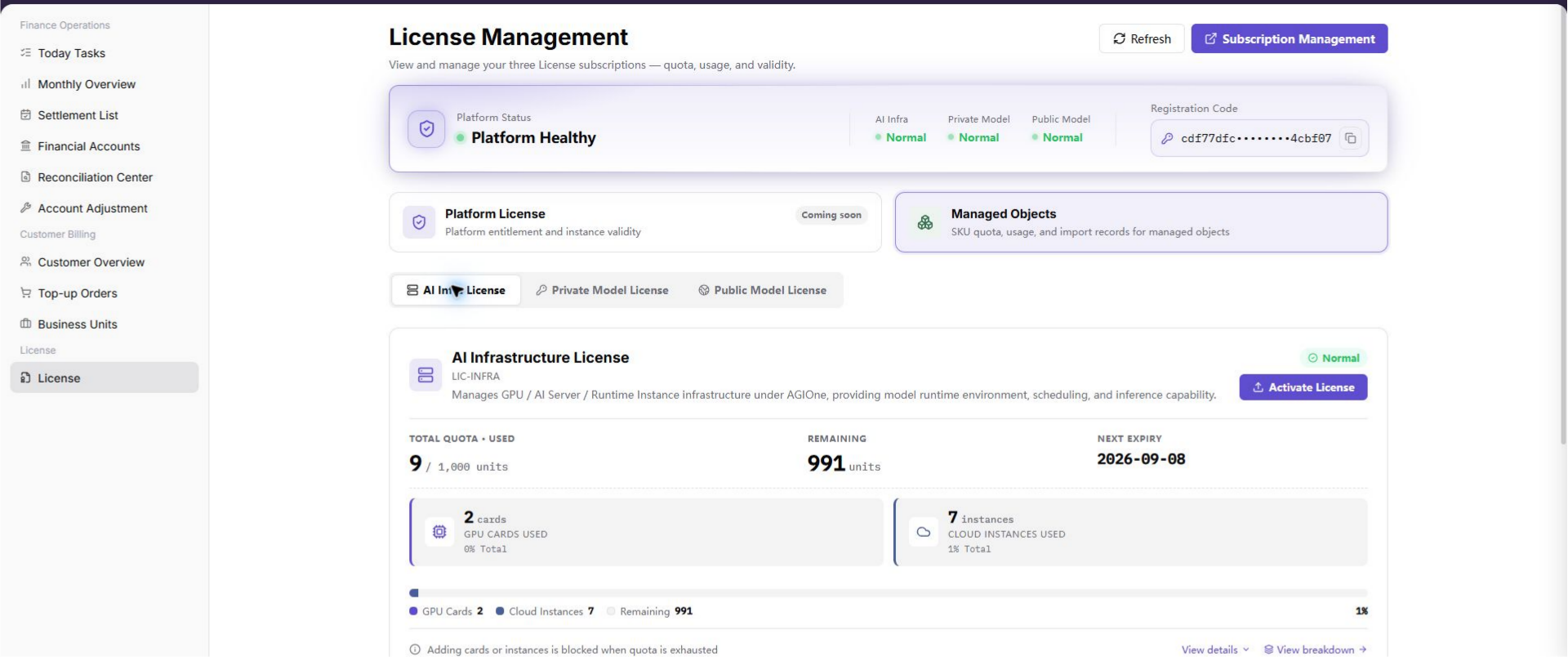
Task: Click Account Adjustment wrench icon
Action: click(25, 208)
